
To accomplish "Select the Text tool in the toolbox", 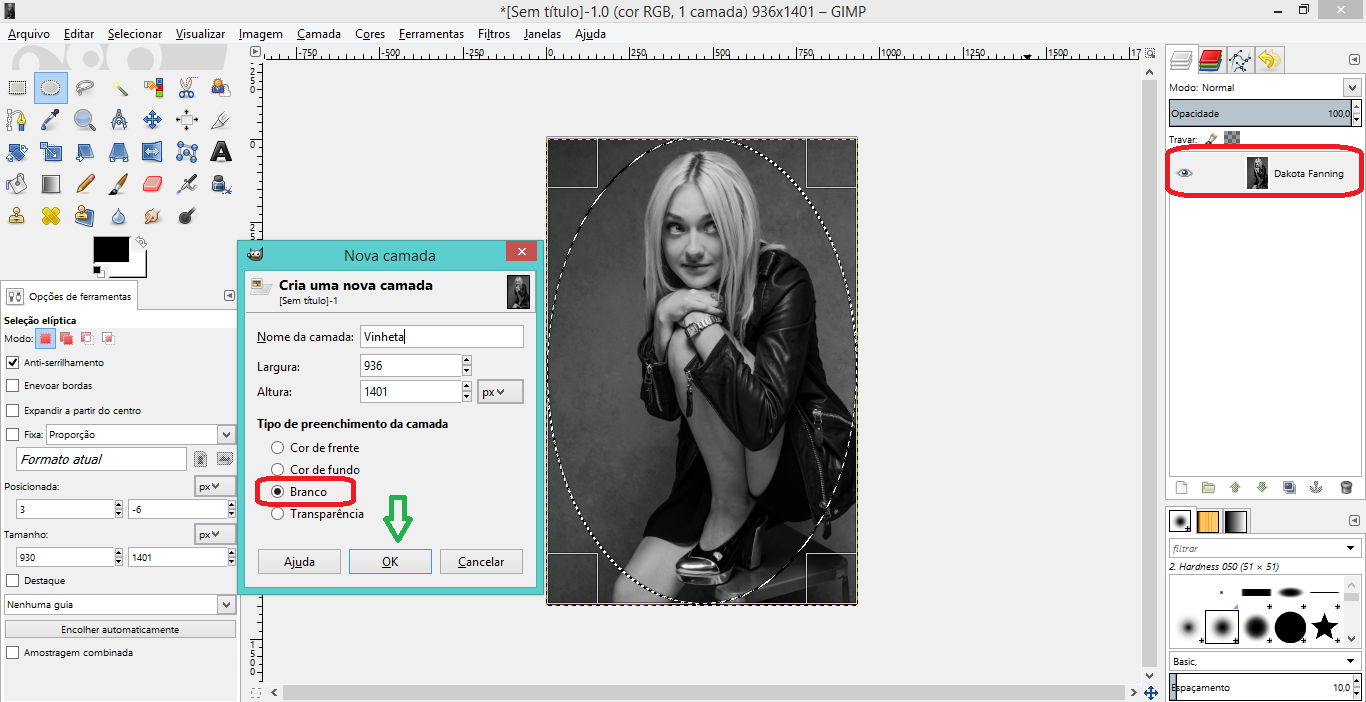I will click(x=220, y=152).
